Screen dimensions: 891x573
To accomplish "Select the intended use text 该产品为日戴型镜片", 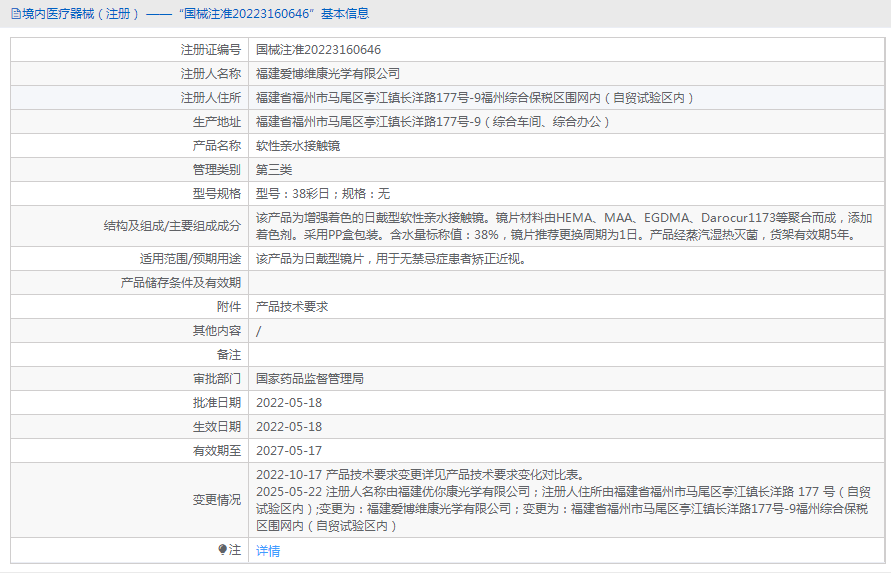I will 392,259.
